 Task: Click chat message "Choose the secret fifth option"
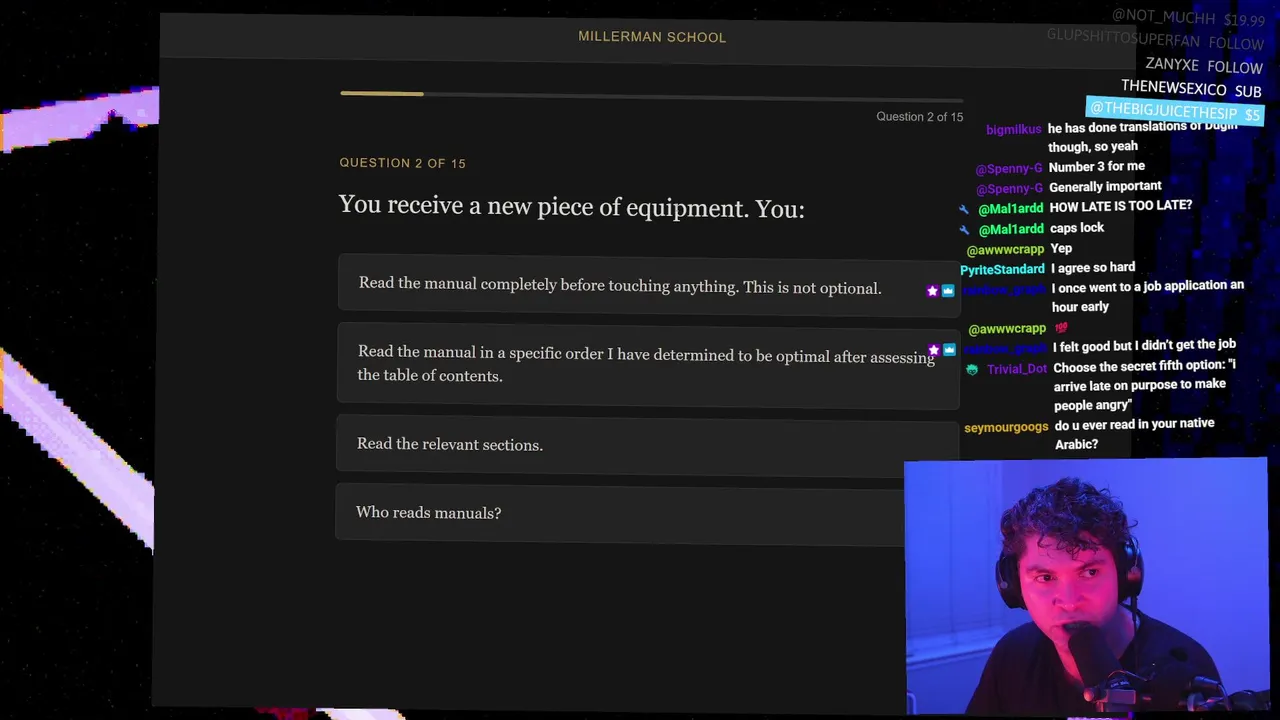pos(1144,385)
